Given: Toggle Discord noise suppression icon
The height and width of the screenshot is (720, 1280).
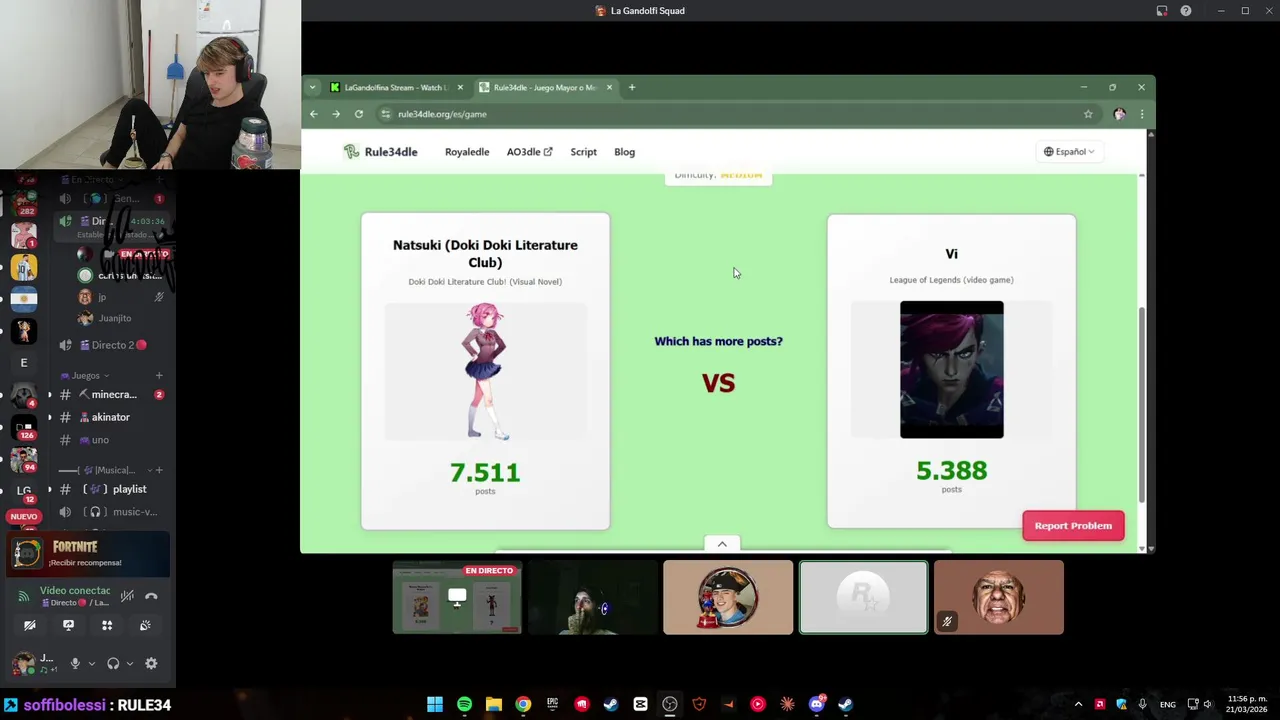Looking at the screenshot, I should (x=127, y=596).
